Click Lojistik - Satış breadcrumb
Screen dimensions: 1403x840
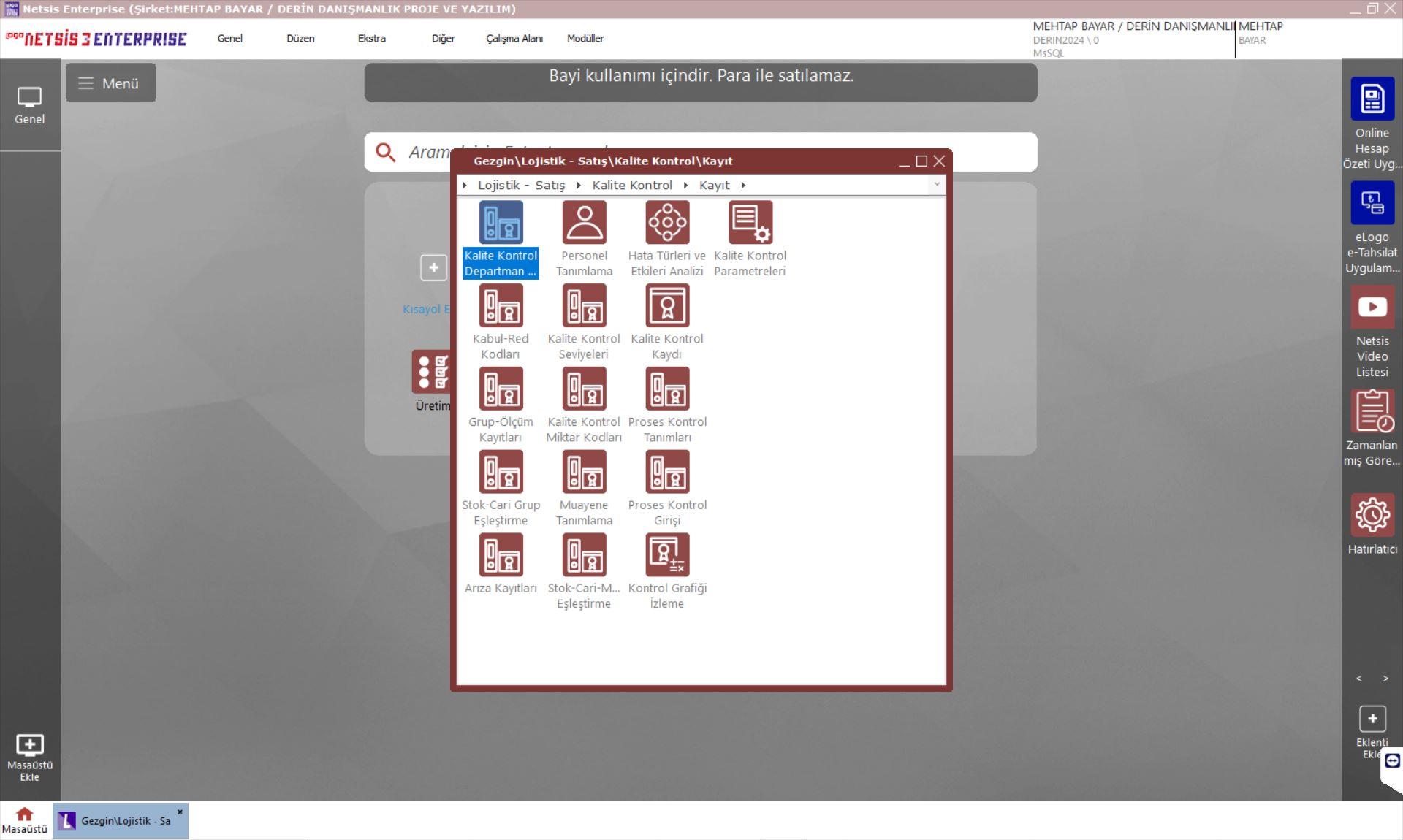tap(522, 186)
